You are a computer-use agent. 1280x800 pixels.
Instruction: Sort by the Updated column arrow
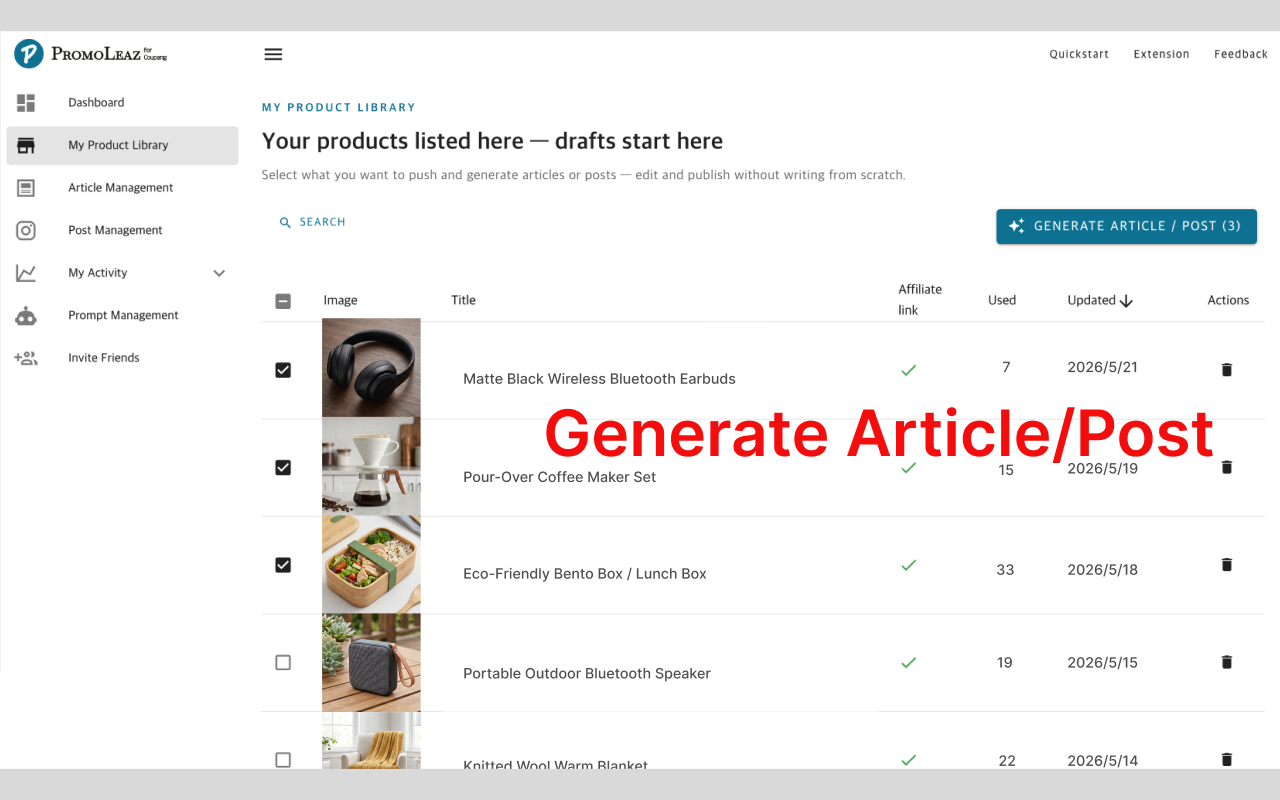point(1126,301)
